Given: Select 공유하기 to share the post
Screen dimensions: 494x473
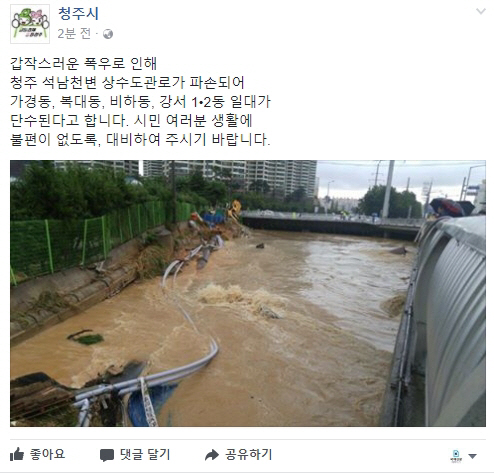Looking at the screenshot, I should tap(249, 454).
